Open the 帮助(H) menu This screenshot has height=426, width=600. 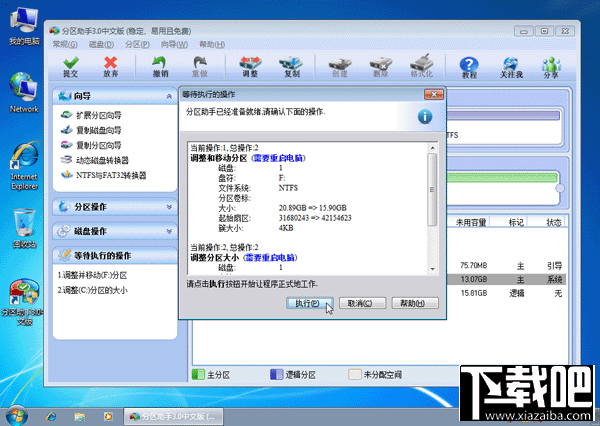(x=212, y=44)
